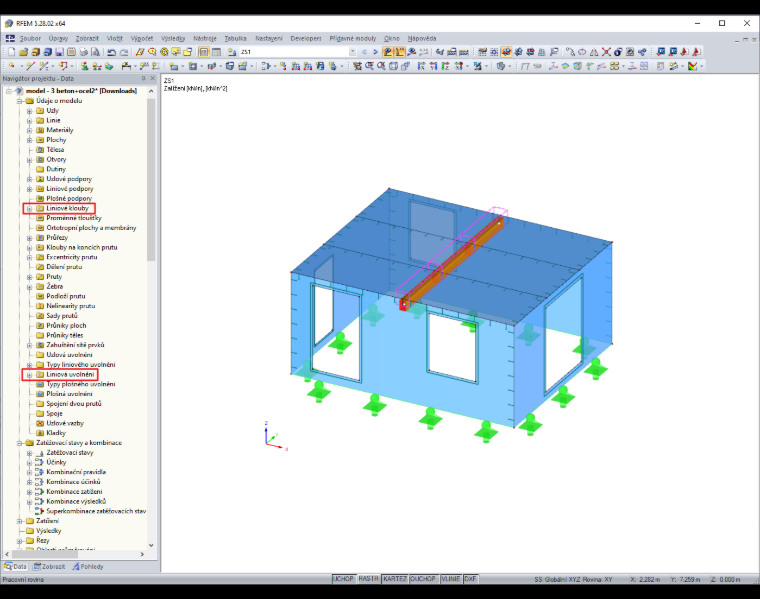Open the Přídavné moduly menu

click(x=353, y=38)
